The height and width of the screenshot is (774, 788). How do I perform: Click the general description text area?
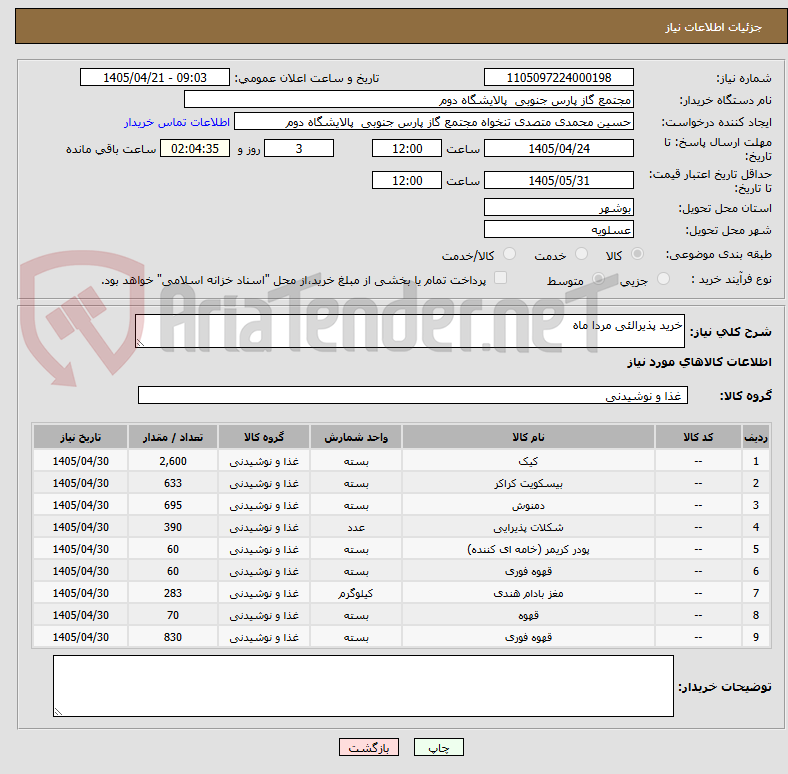click(410, 331)
